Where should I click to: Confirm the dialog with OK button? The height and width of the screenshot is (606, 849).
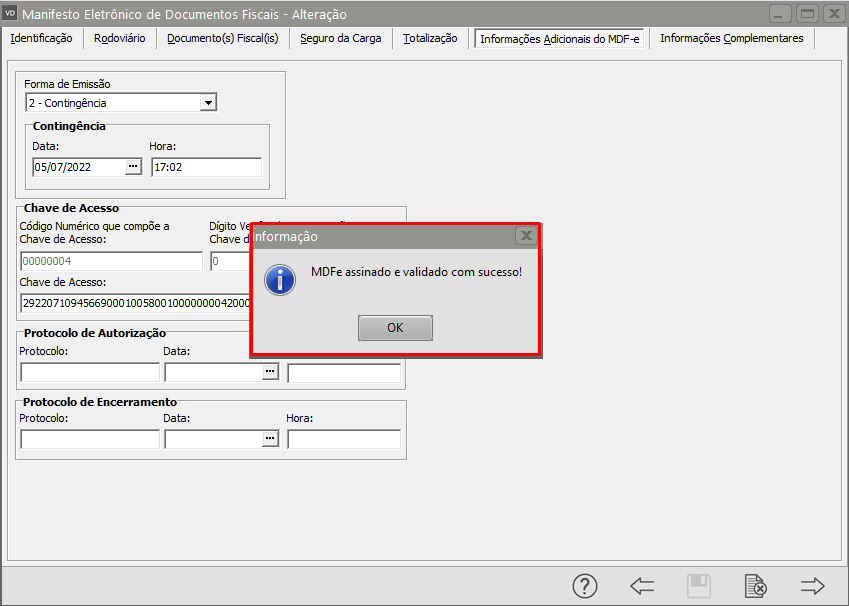tap(395, 328)
